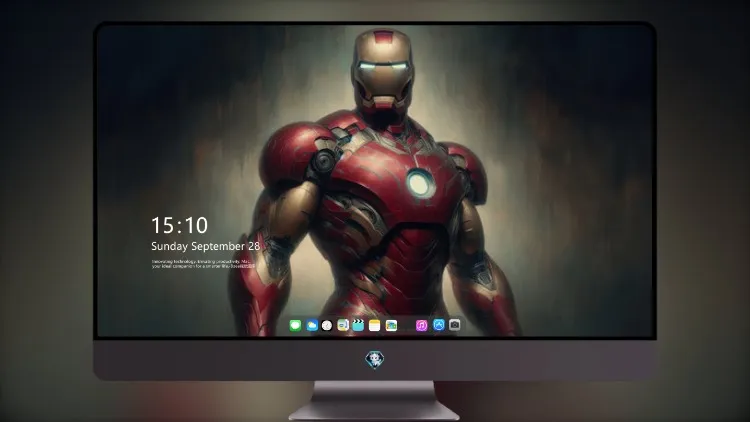Open the Camera app in dock

[454, 325]
